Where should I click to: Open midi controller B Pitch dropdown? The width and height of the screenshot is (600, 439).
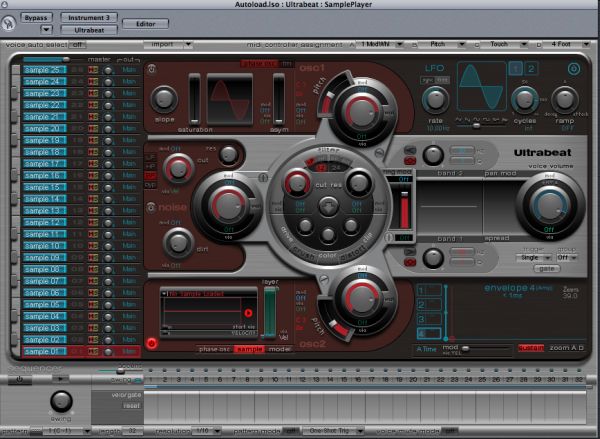442,44
